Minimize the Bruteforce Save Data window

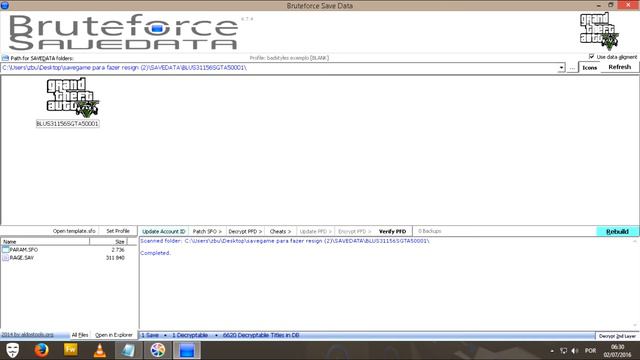click(x=598, y=5)
